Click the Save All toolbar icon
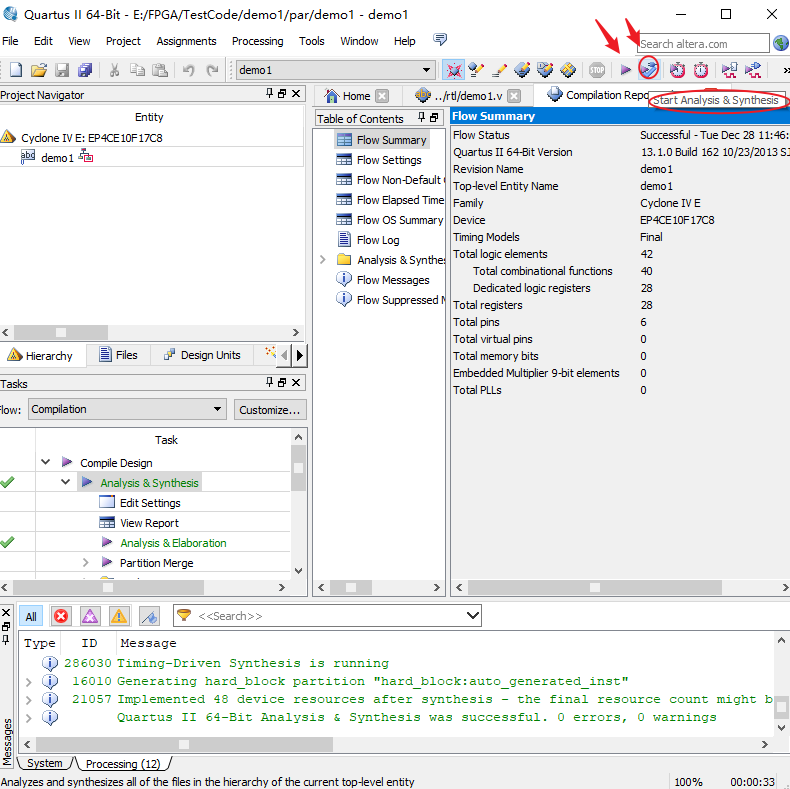 [85, 70]
